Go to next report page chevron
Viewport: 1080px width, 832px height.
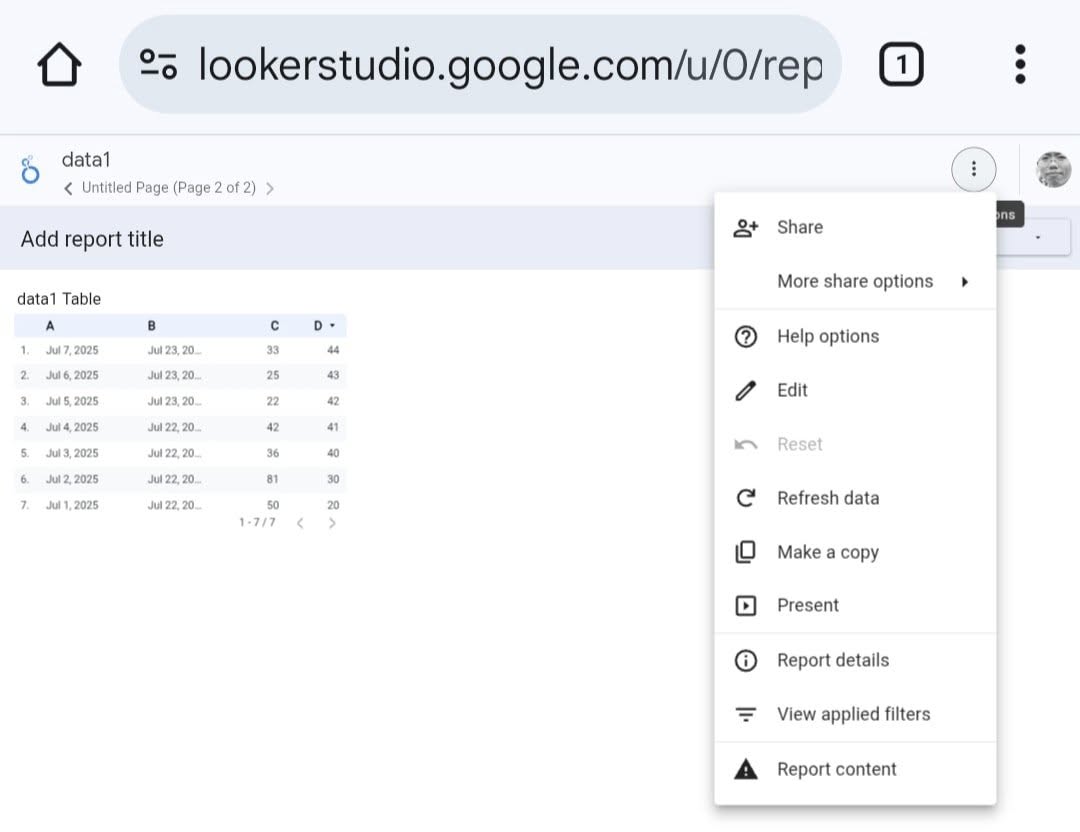270,188
